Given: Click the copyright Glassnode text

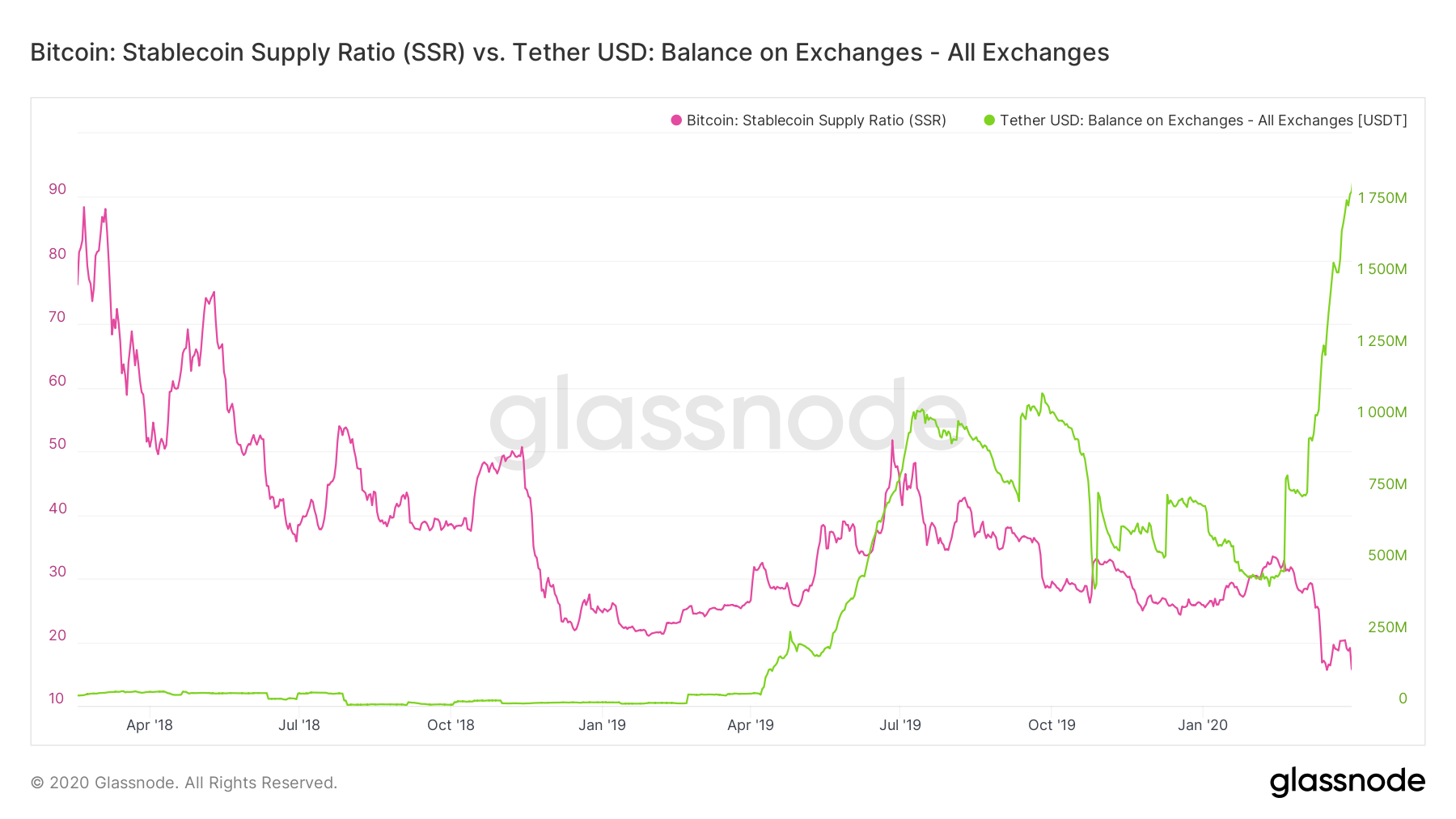Looking at the screenshot, I should (x=184, y=783).
